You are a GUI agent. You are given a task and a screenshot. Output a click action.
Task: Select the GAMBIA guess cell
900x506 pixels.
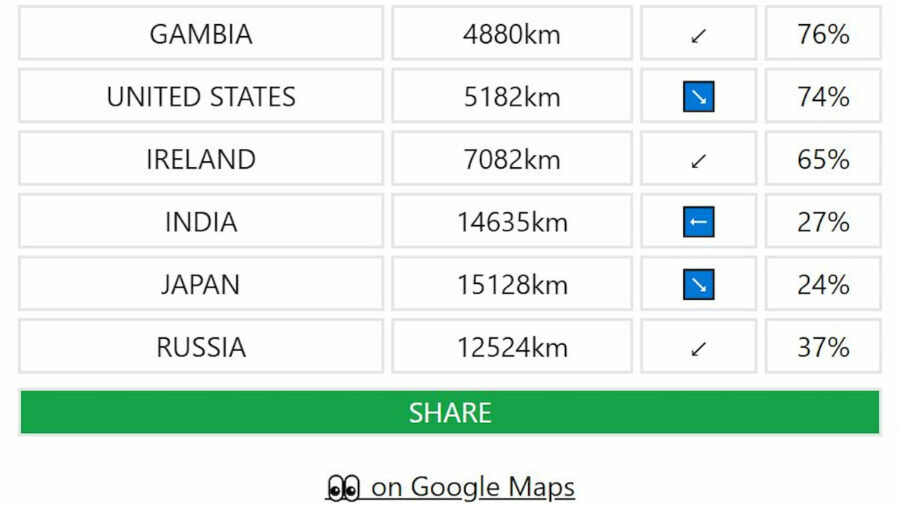tap(201, 34)
